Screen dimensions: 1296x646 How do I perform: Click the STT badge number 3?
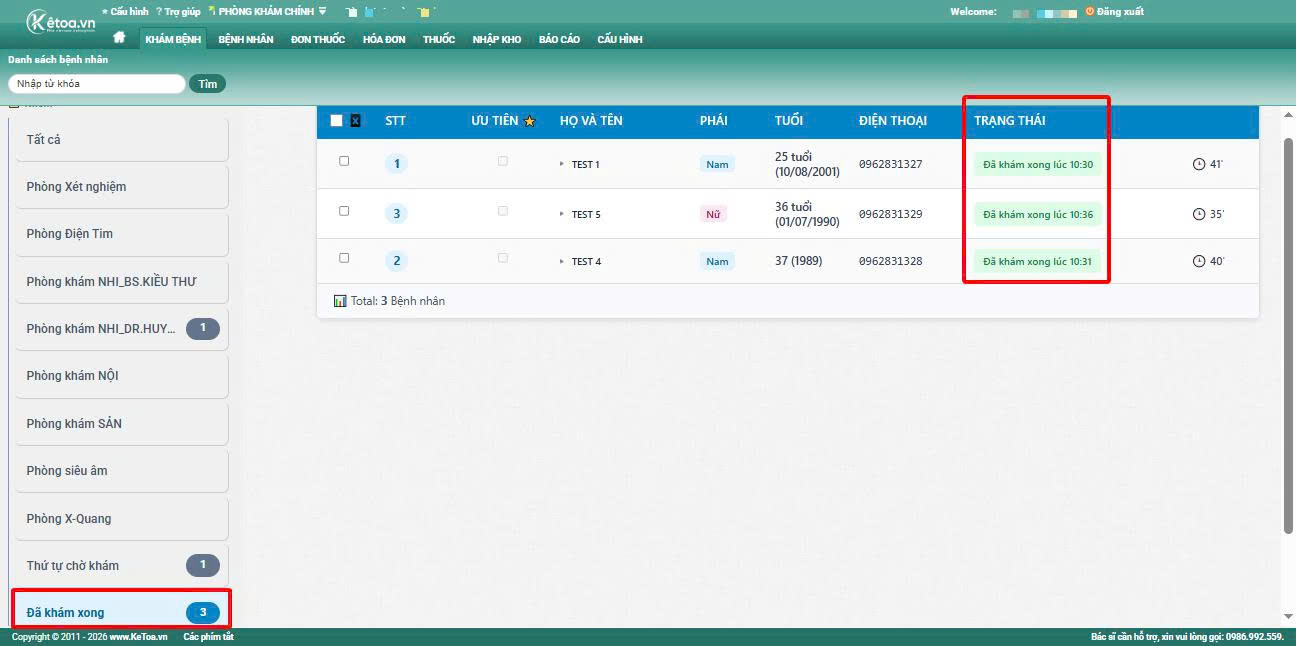click(396, 213)
